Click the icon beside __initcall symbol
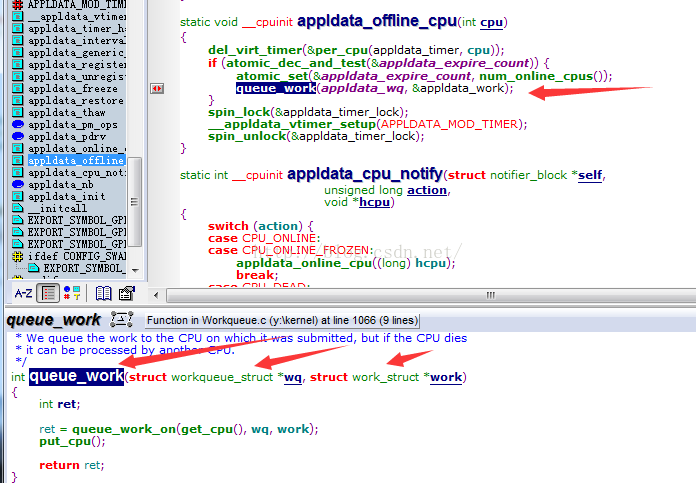Viewport: 696px width, 483px height. click(x=17, y=208)
